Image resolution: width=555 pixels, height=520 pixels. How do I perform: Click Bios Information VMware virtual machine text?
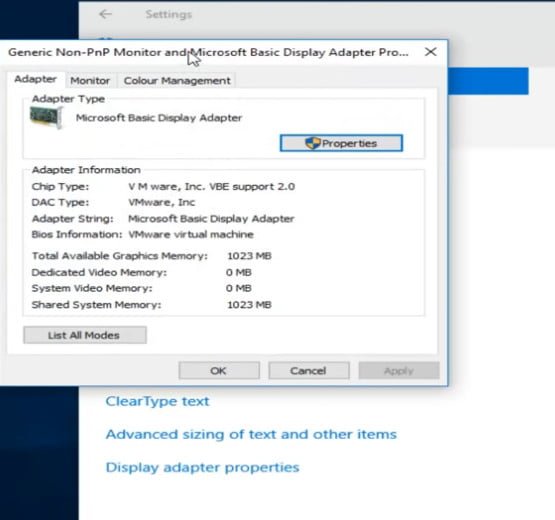click(x=191, y=234)
